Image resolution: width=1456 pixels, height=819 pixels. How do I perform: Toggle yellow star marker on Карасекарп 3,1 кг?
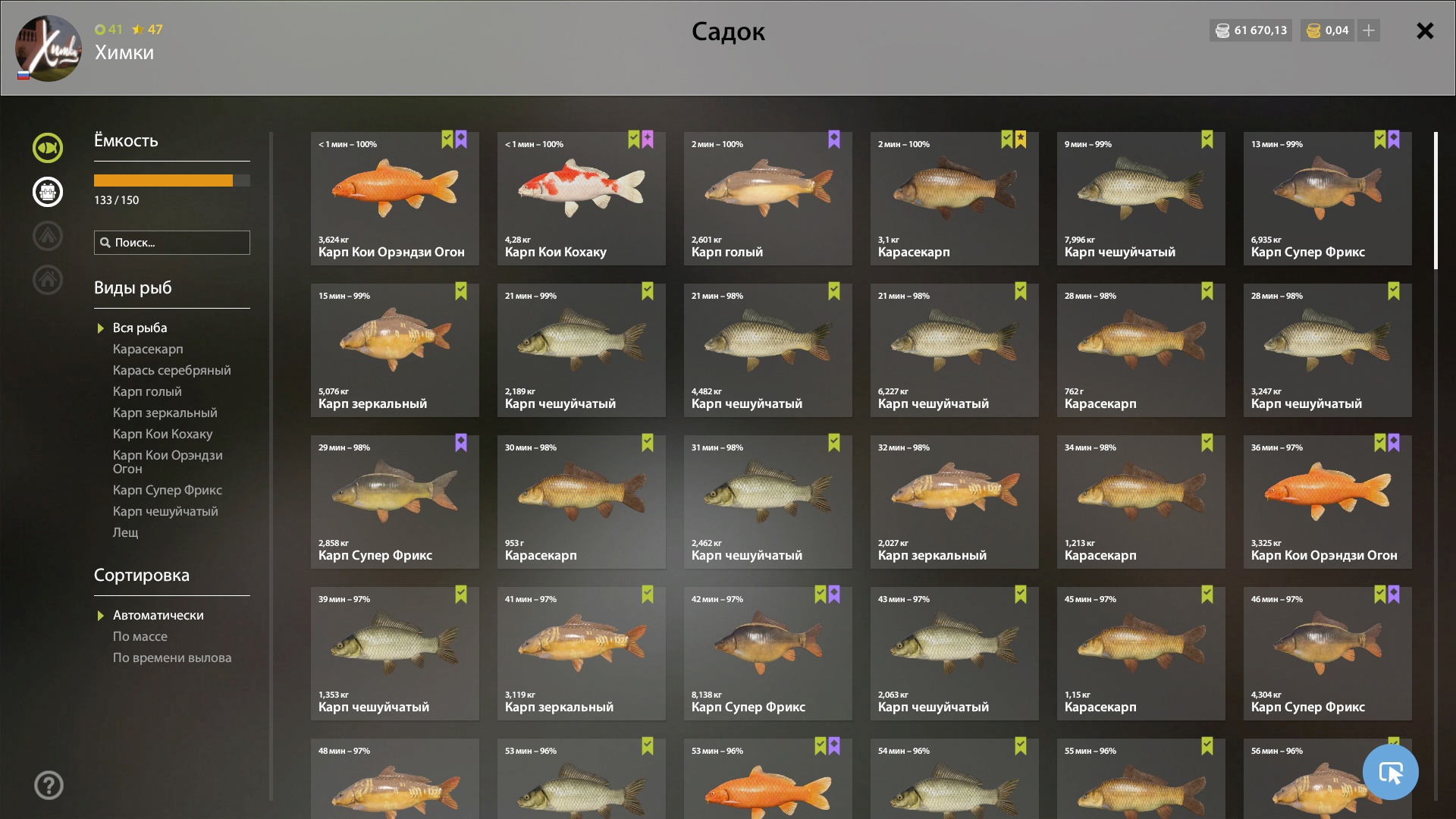[1021, 140]
